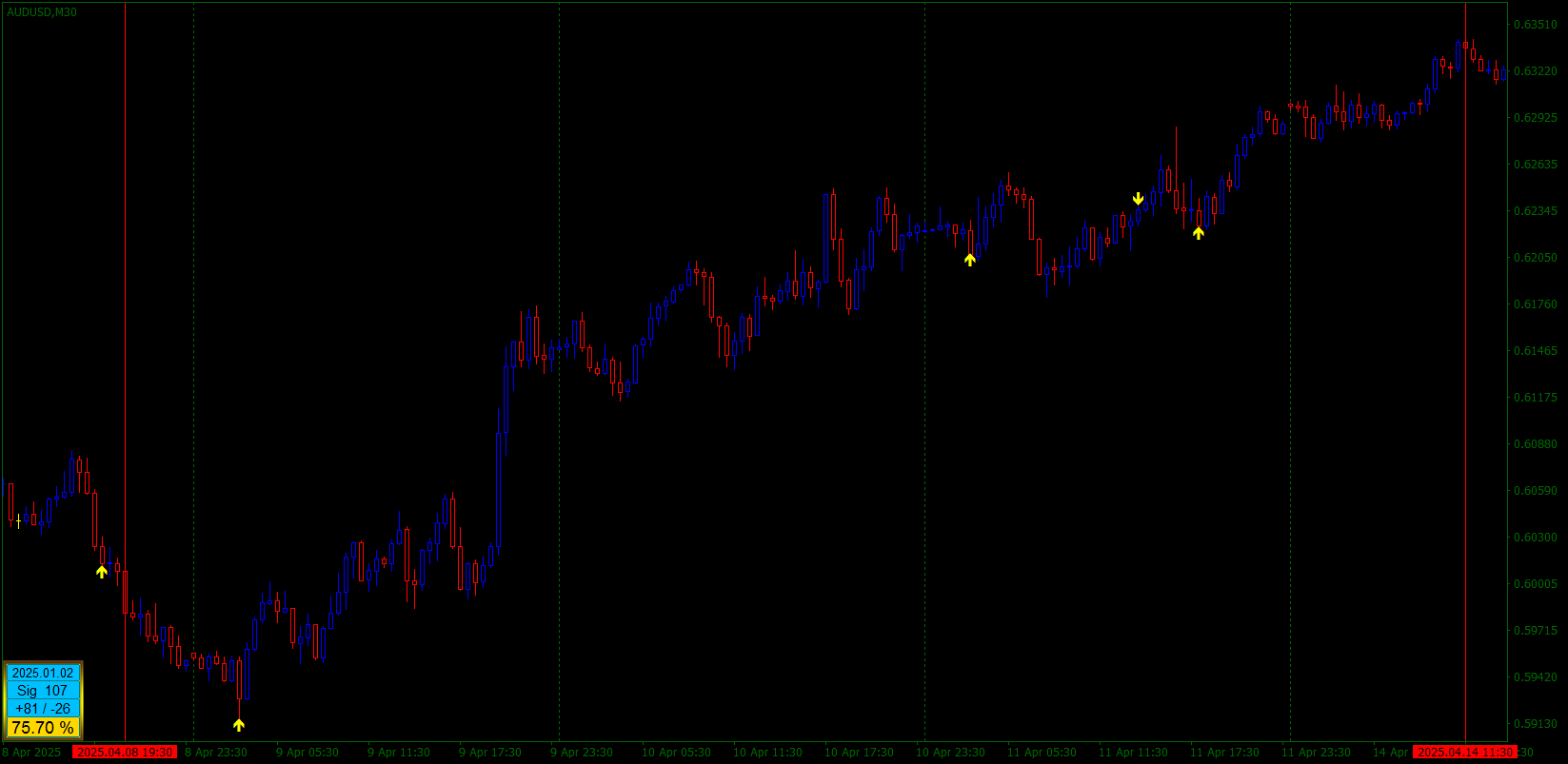Select the up arrow signal near 10 Apr 23:30
1568x764 pixels.
coord(970,259)
